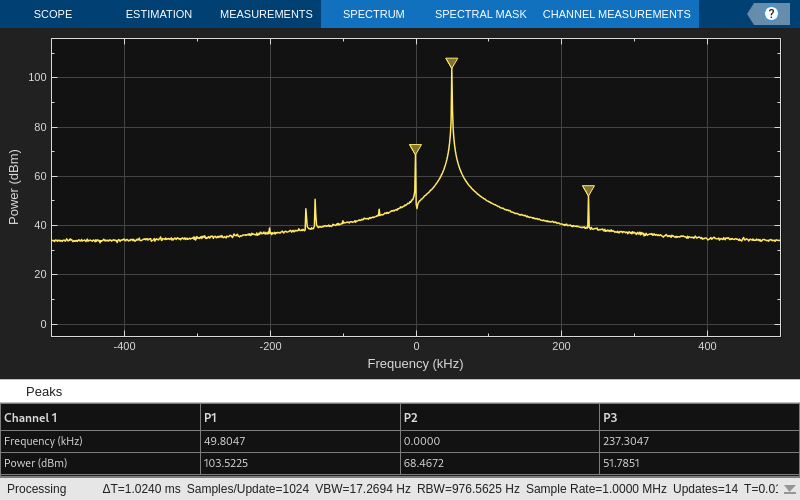Click the peak marker near 237 kHz
The height and width of the screenshot is (500, 800).
tap(588, 190)
